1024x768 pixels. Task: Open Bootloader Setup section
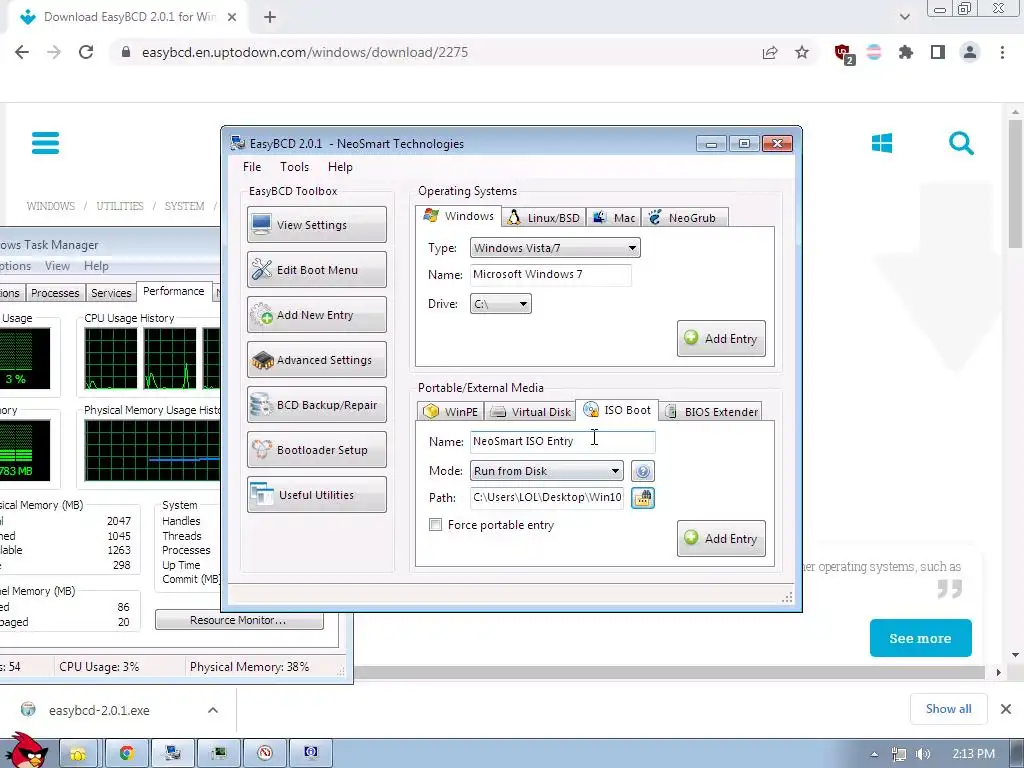coord(317,450)
